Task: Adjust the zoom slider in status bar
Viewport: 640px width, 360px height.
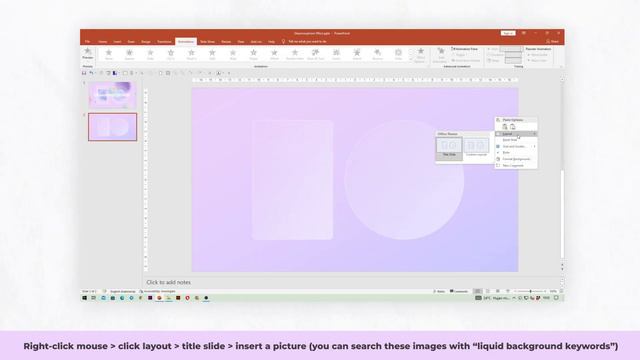Action: [530, 291]
